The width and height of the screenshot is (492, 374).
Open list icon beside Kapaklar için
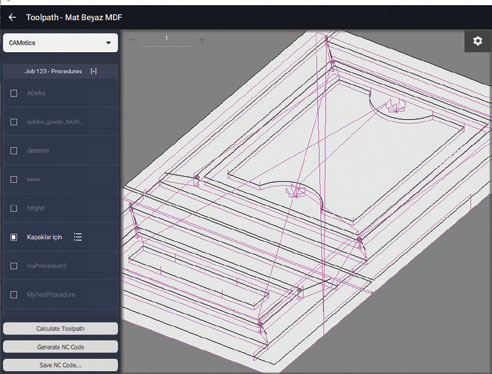(x=78, y=237)
